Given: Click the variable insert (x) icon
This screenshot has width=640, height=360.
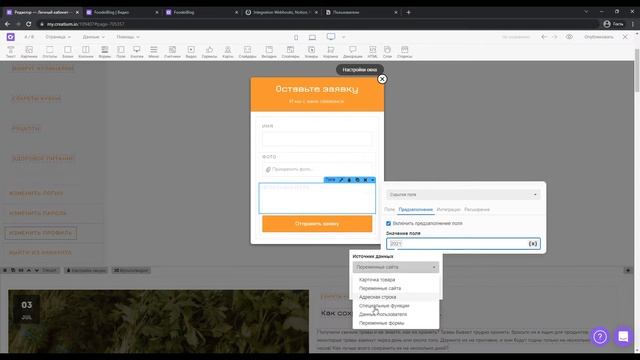Looking at the screenshot, I should point(533,244).
